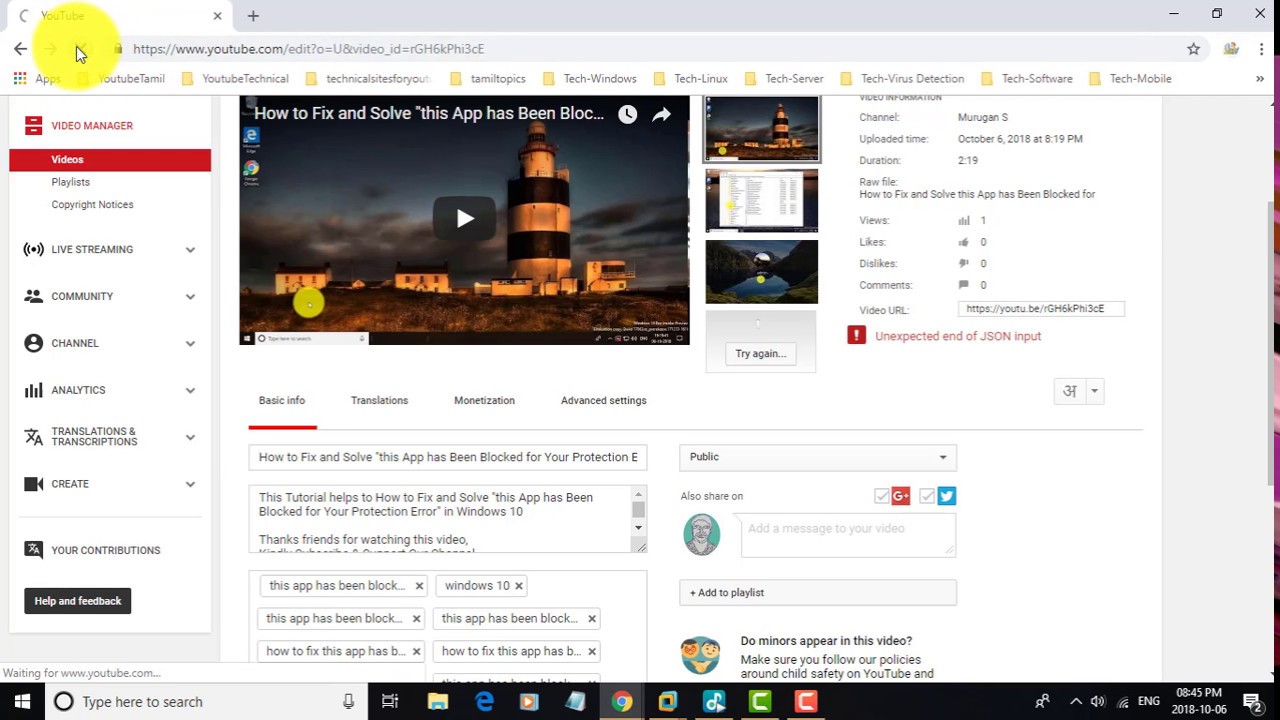Expand the Create section

190,485
